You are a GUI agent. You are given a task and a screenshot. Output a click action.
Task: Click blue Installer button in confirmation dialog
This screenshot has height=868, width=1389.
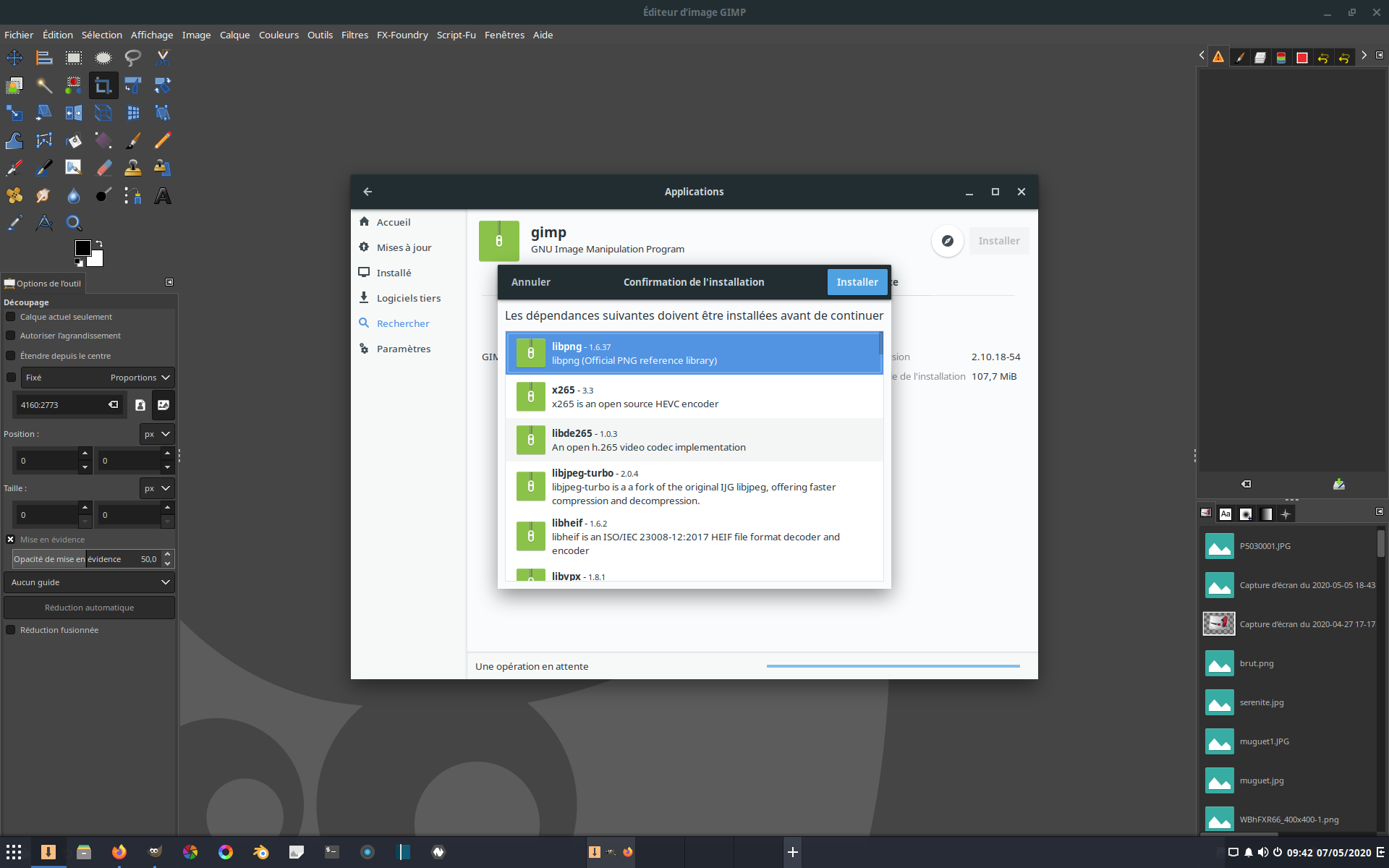[x=857, y=282]
